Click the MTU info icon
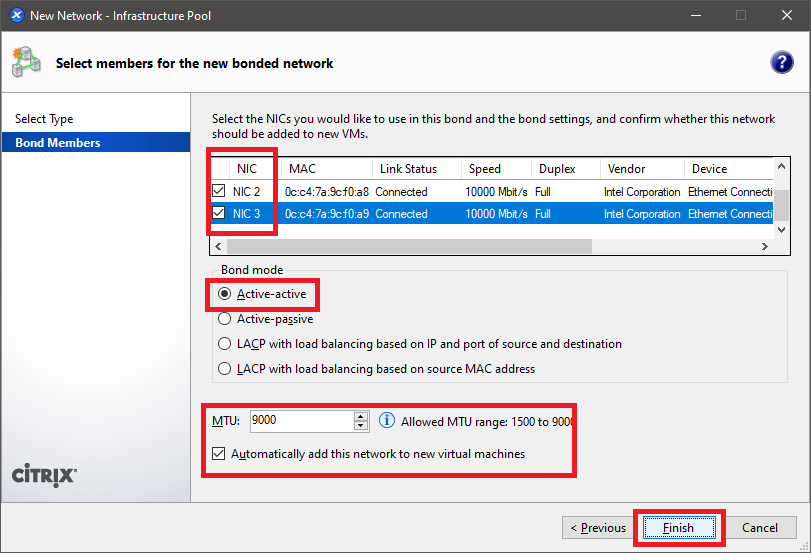 coord(387,421)
